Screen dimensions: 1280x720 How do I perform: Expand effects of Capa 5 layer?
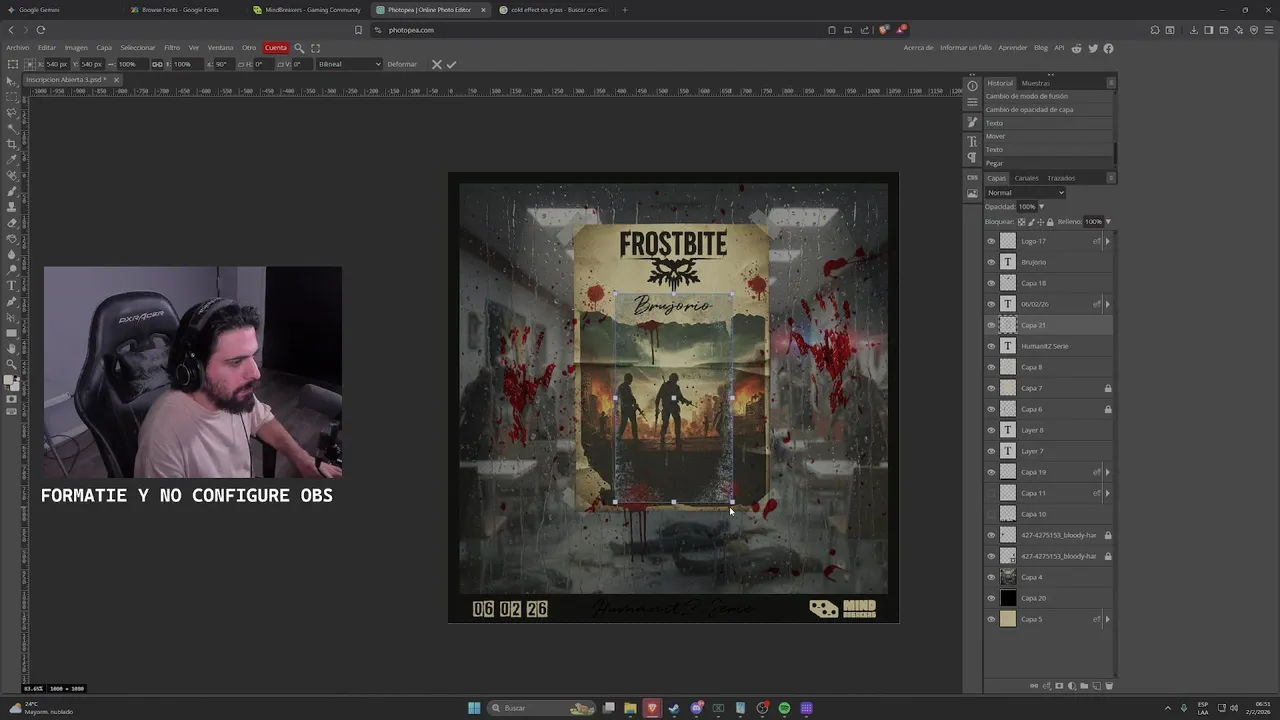1107,619
